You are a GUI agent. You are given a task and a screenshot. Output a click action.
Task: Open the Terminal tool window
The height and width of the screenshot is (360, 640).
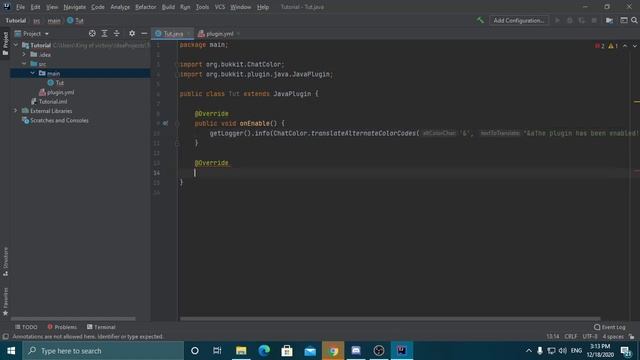[x=101, y=327]
